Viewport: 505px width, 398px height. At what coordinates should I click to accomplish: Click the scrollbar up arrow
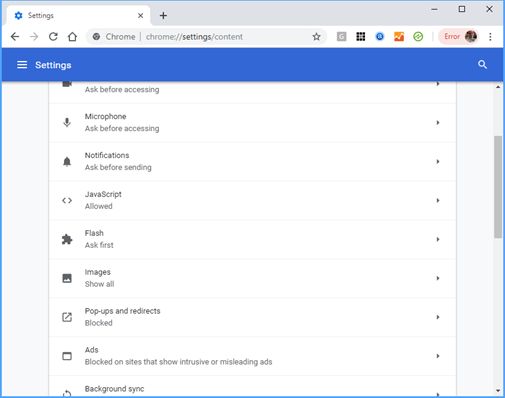(x=498, y=87)
